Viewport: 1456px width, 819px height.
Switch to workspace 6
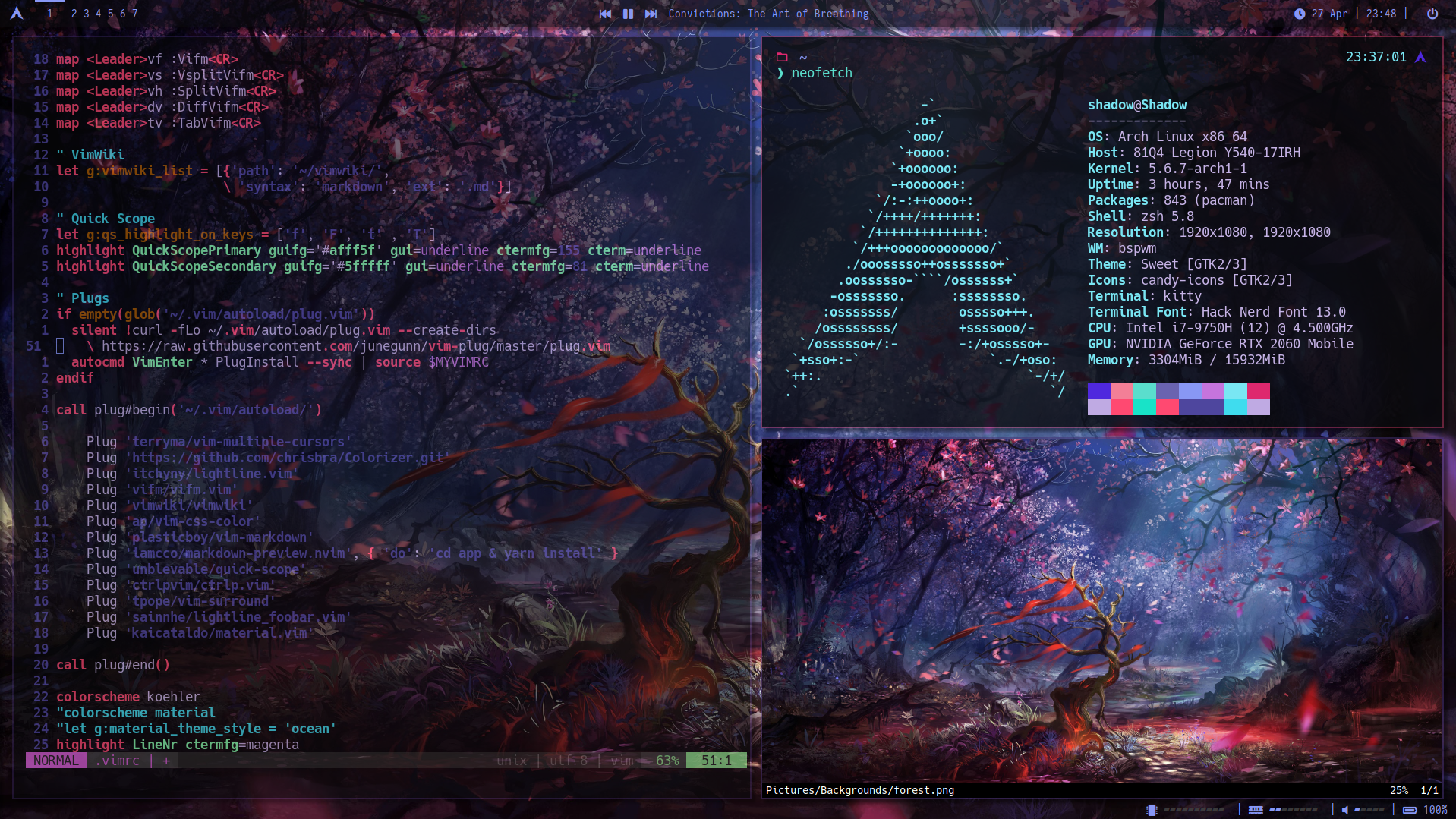(x=122, y=14)
